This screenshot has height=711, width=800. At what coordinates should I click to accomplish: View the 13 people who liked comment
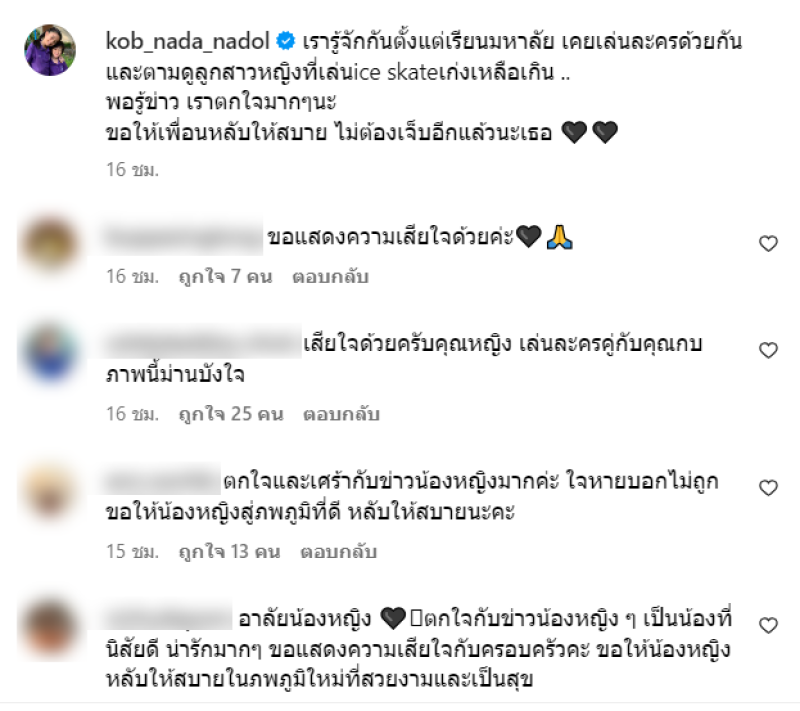click(x=229, y=551)
